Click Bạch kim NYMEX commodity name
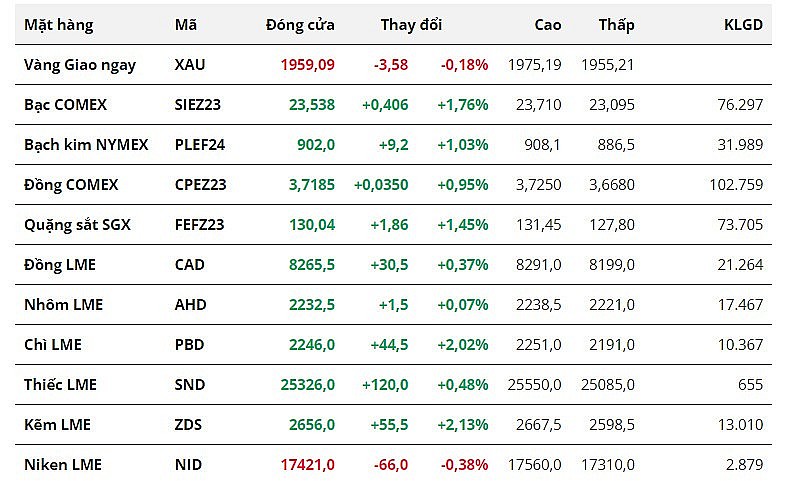This screenshot has width=797, height=481. (x=86, y=145)
